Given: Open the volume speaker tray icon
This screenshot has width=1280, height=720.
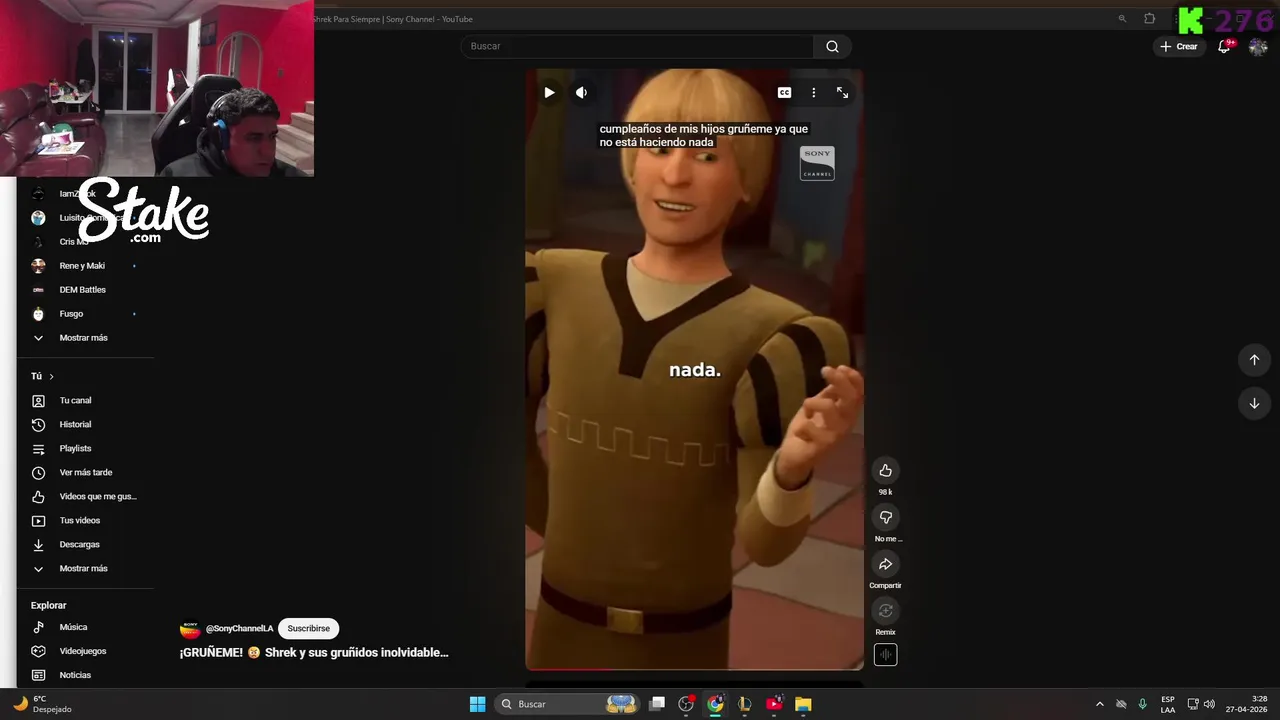Looking at the screenshot, I should 1209,704.
